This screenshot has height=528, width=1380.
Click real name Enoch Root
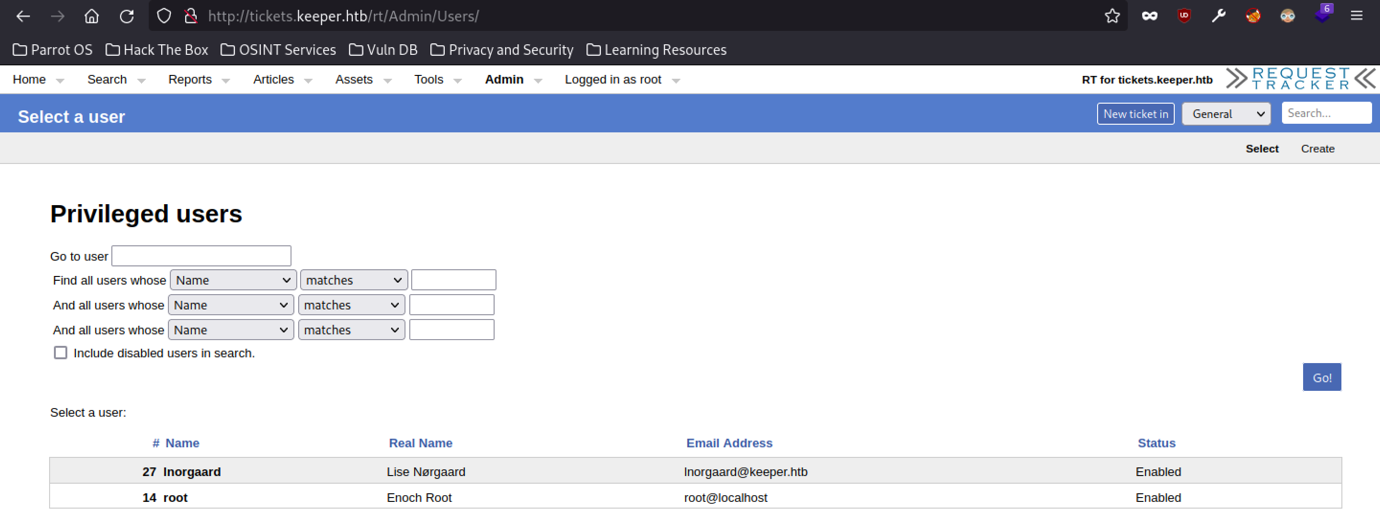[419, 497]
